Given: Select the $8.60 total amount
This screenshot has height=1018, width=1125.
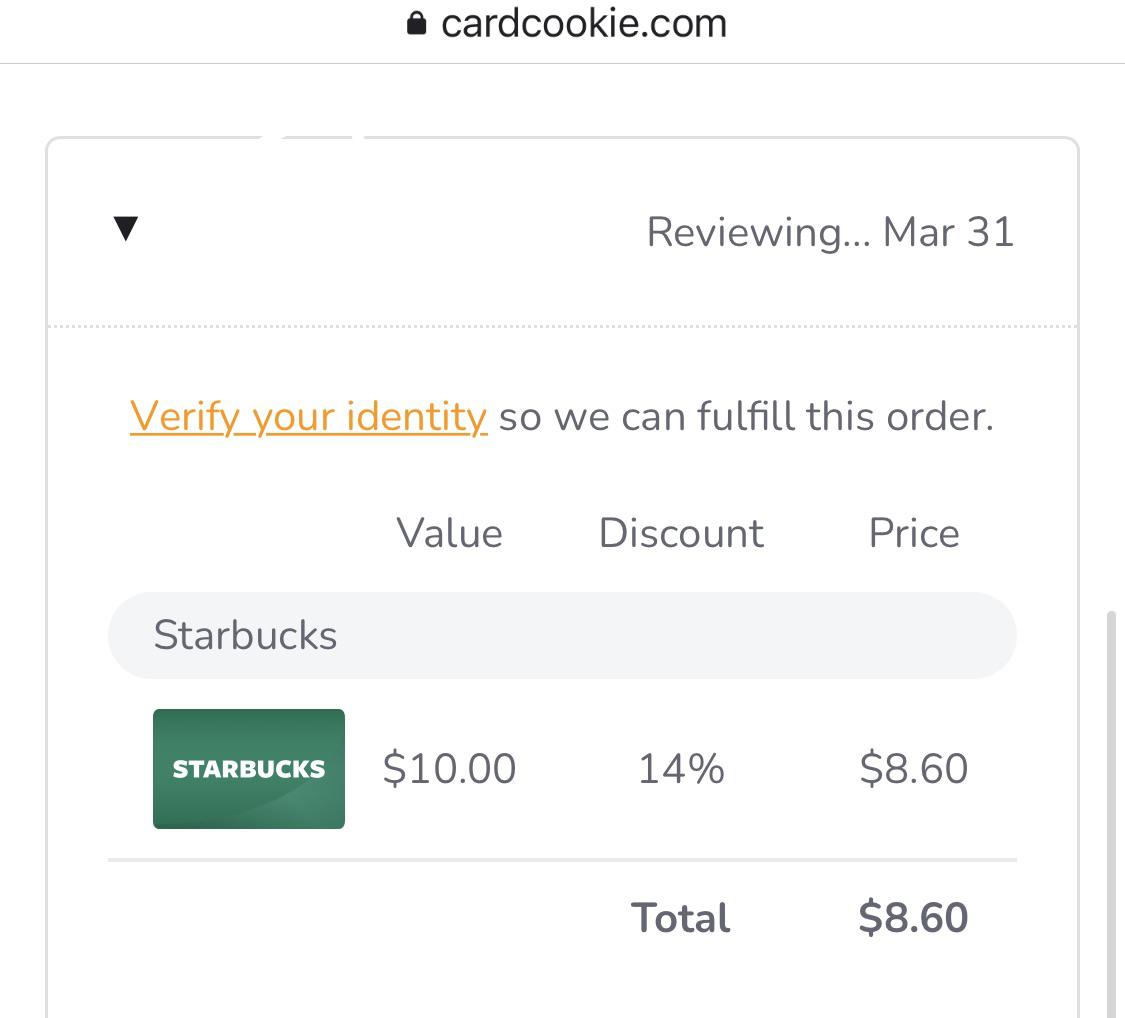Looking at the screenshot, I should [914, 917].
